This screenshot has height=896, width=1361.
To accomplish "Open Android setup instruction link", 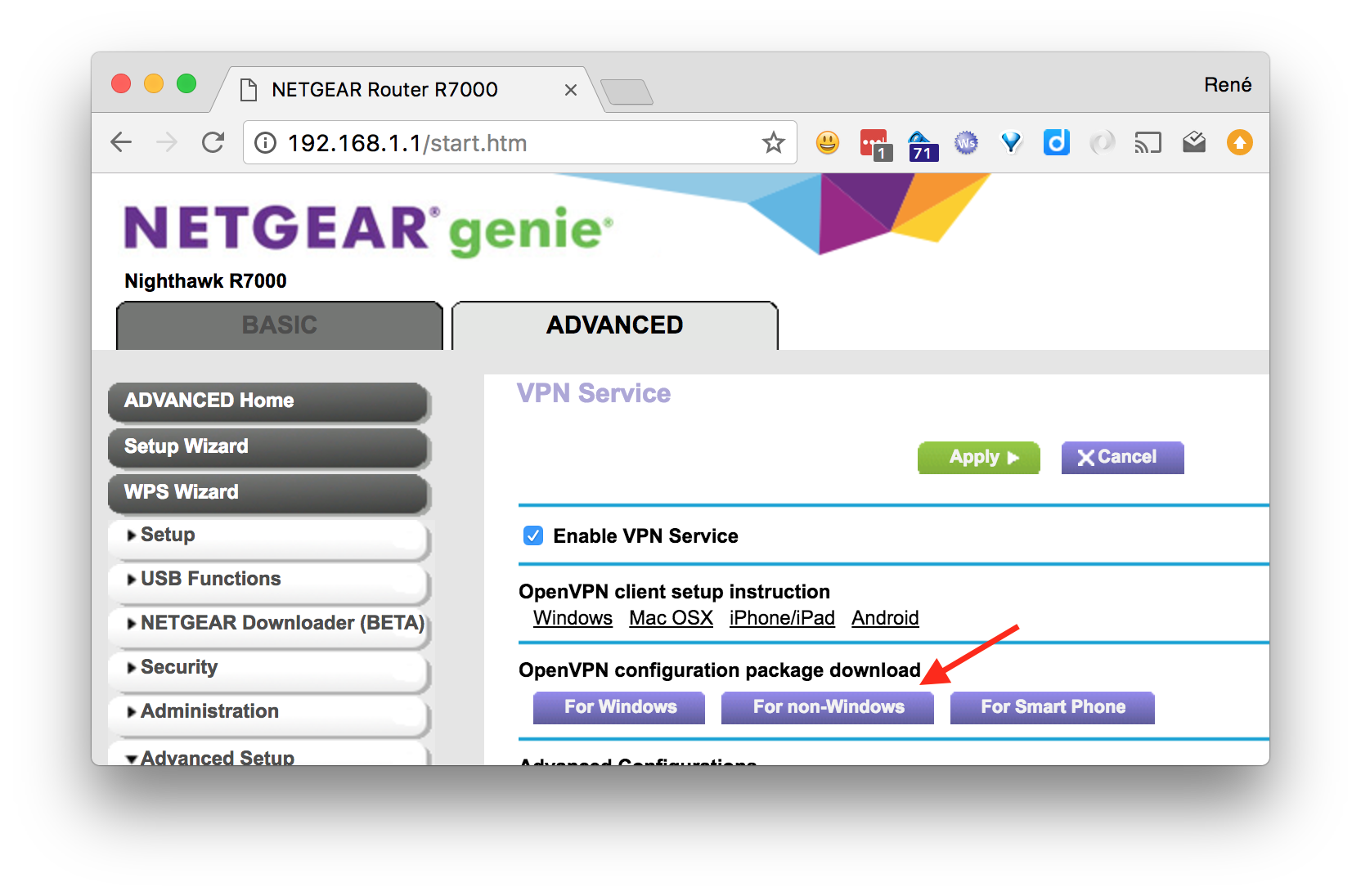I will [x=885, y=618].
